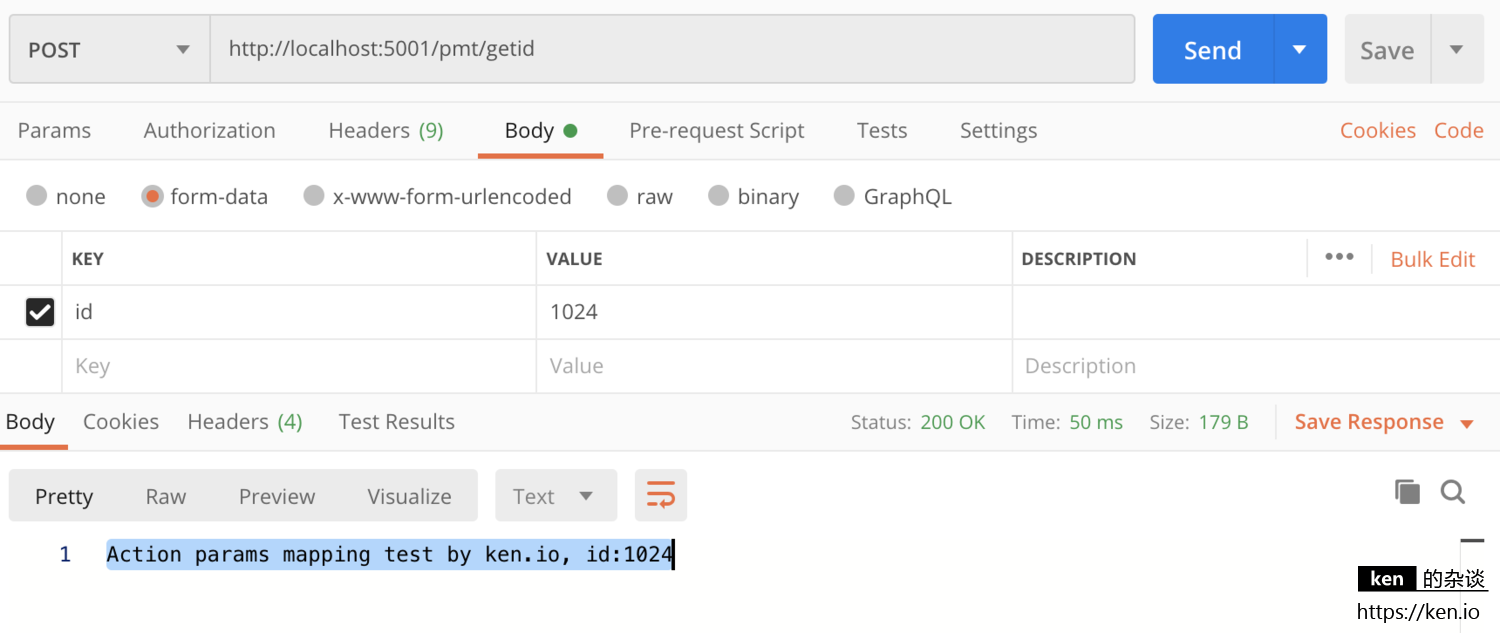This screenshot has width=1500, height=633.
Task: Uncheck the id parameter row checkbox
Action: point(40,312)
